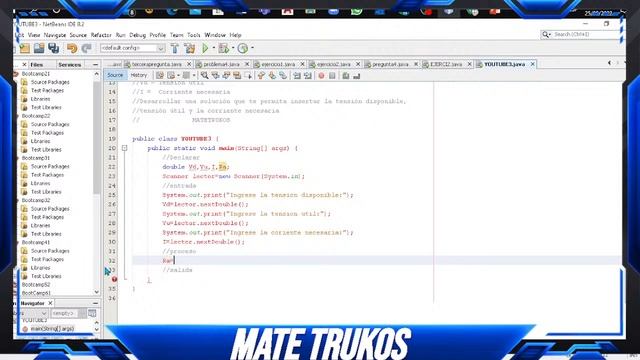The width and height of the screenshot is (640, 360).
Task: Minimize the Projects panel group
Action: coord(96,64)
